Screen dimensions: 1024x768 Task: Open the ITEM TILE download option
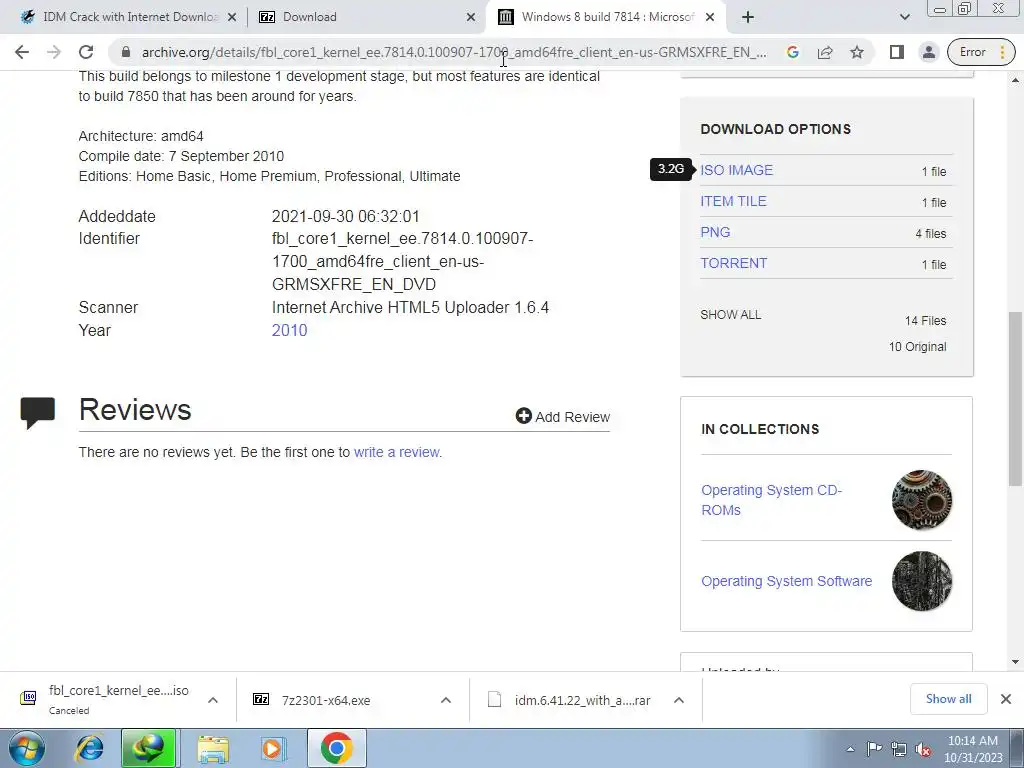733,201
